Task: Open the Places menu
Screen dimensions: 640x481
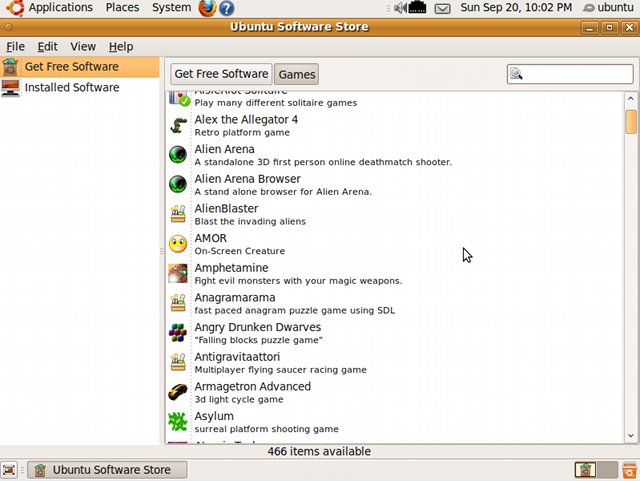Action: click(122, 7)
